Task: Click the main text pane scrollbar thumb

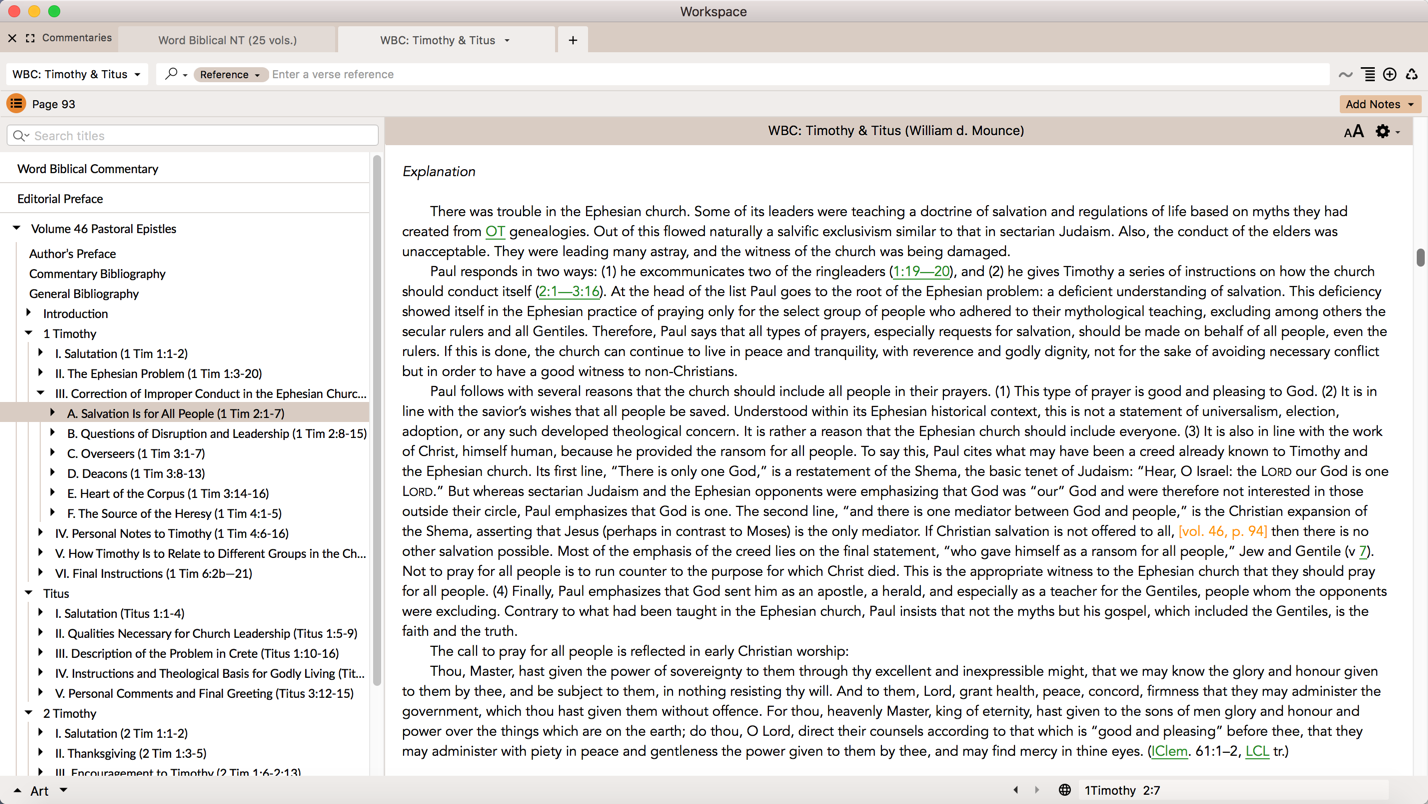Action: [1420, 257]
